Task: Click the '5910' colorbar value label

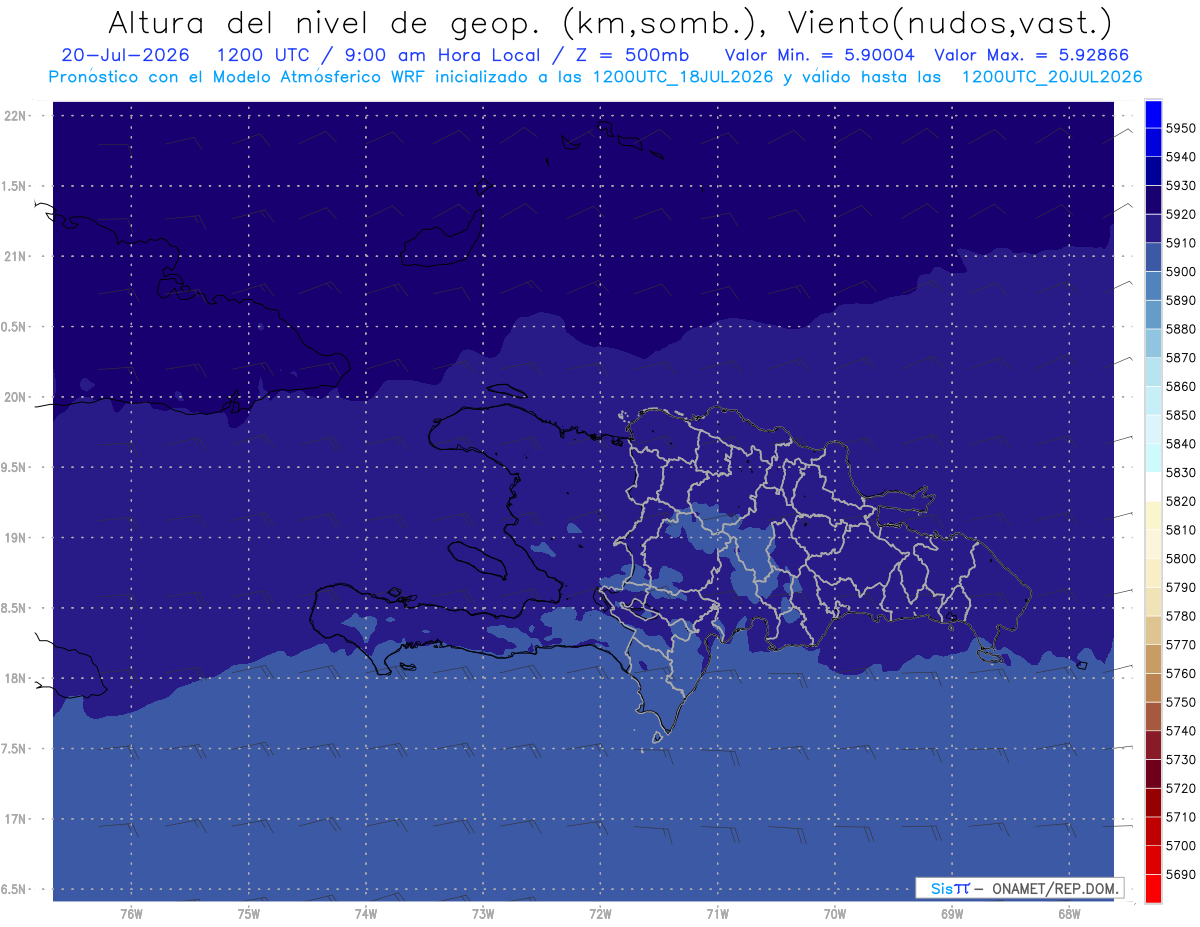Action: point(1181,243)
